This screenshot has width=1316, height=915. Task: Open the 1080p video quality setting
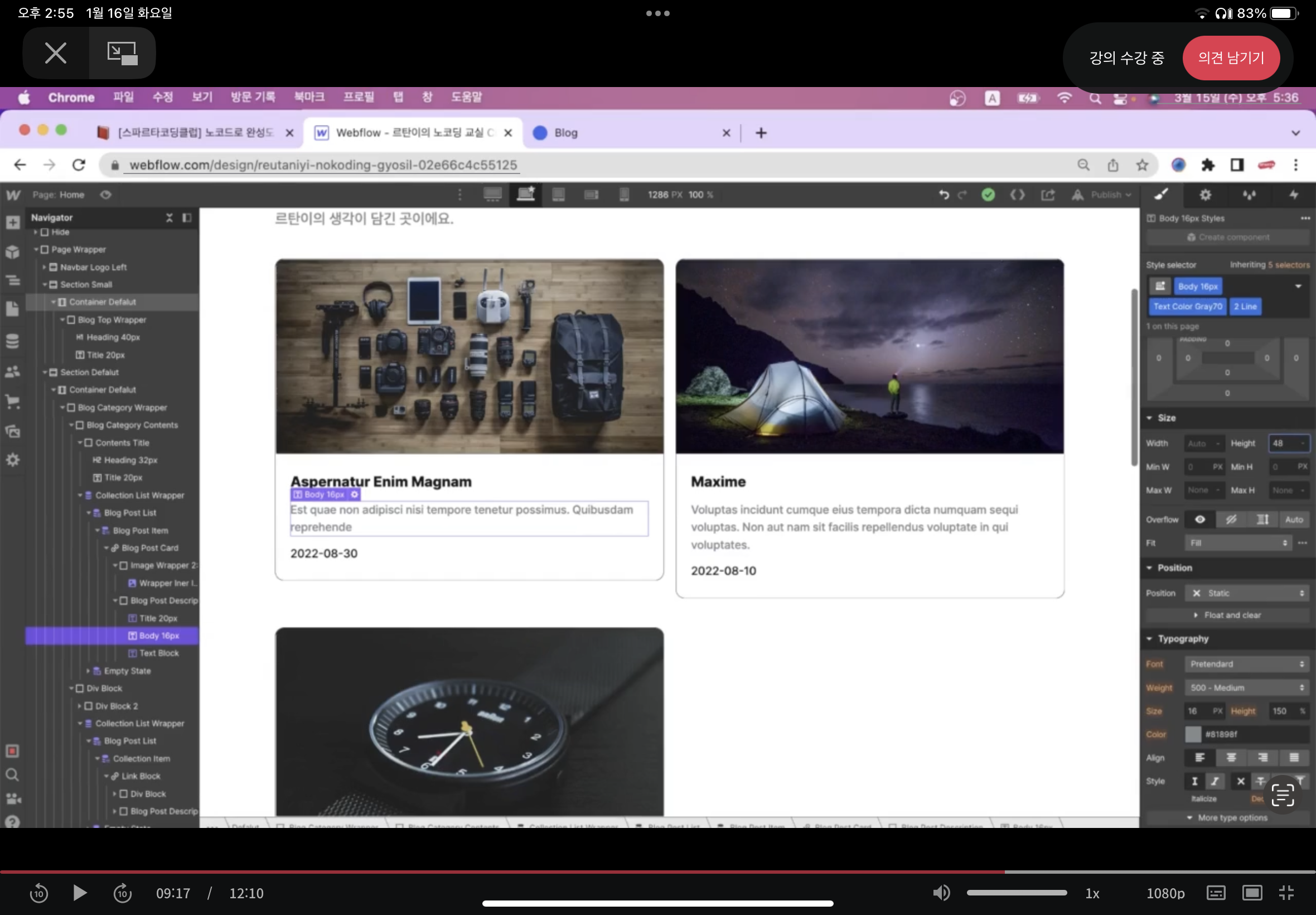click(1165, 893)
